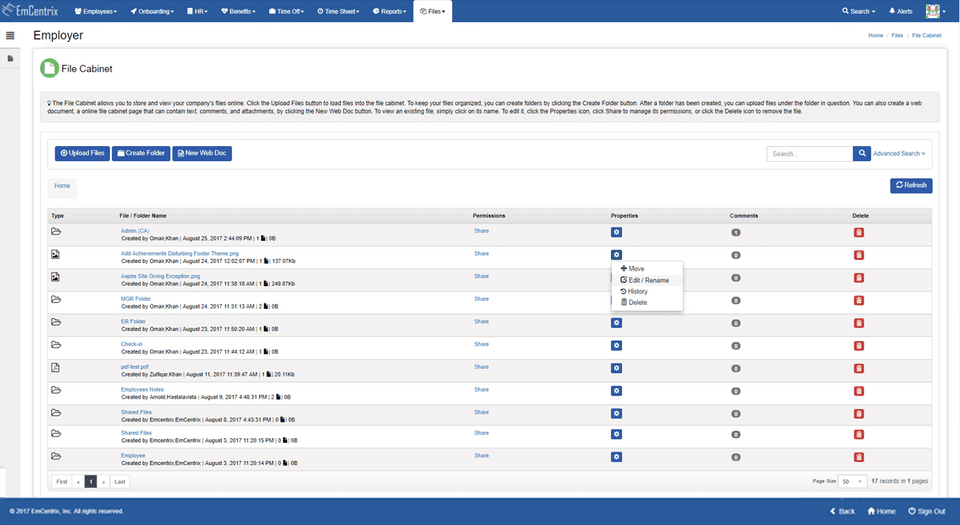Expand Advanced Search options
The width and height of the screenshot is (960, 525).
pos(899,154)
